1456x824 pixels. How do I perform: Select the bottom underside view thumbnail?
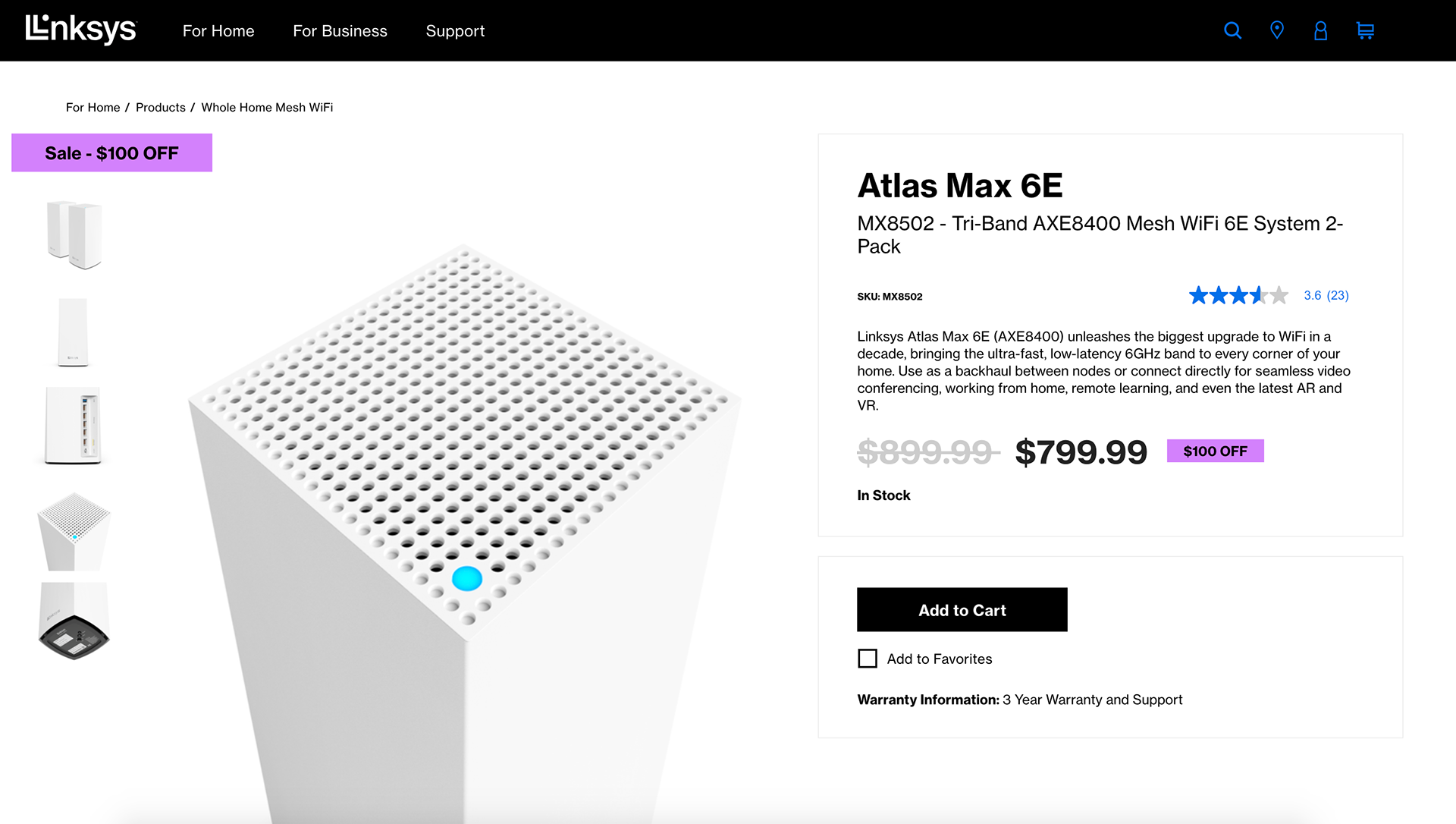tap(74, 621)
